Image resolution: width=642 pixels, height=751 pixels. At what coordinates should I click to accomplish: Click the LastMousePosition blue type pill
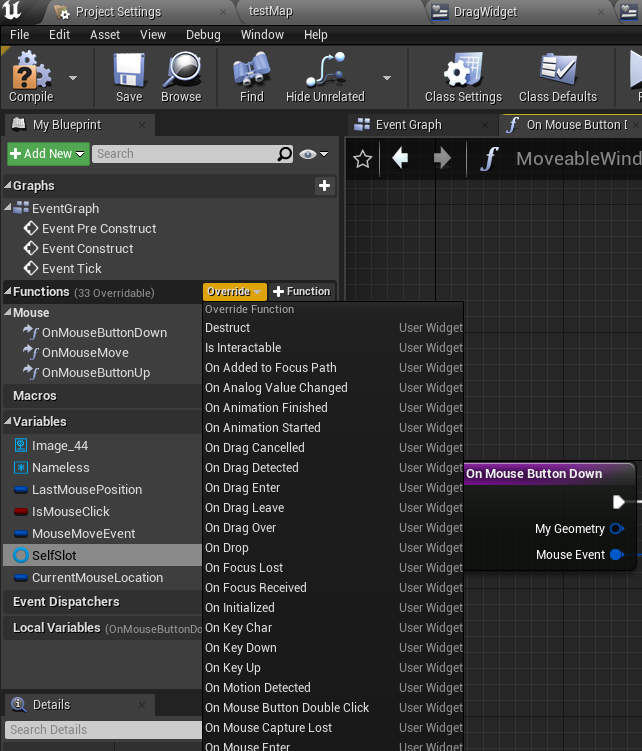(x=21, y=489)
